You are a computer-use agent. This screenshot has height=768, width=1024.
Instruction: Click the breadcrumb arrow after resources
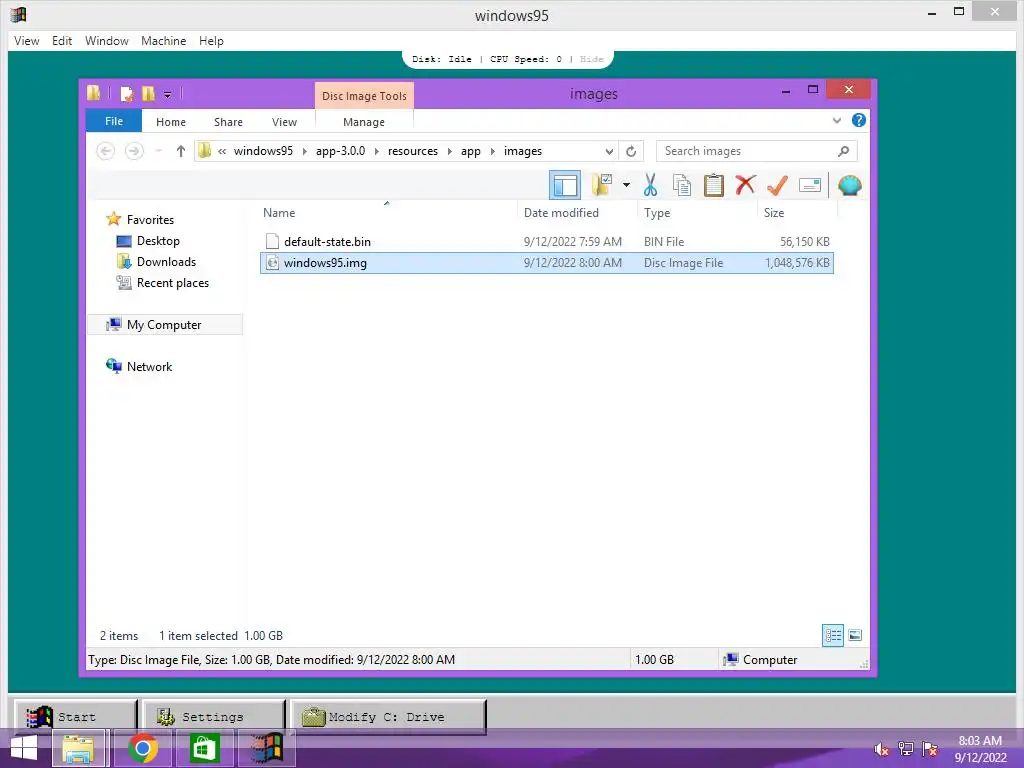449,152
